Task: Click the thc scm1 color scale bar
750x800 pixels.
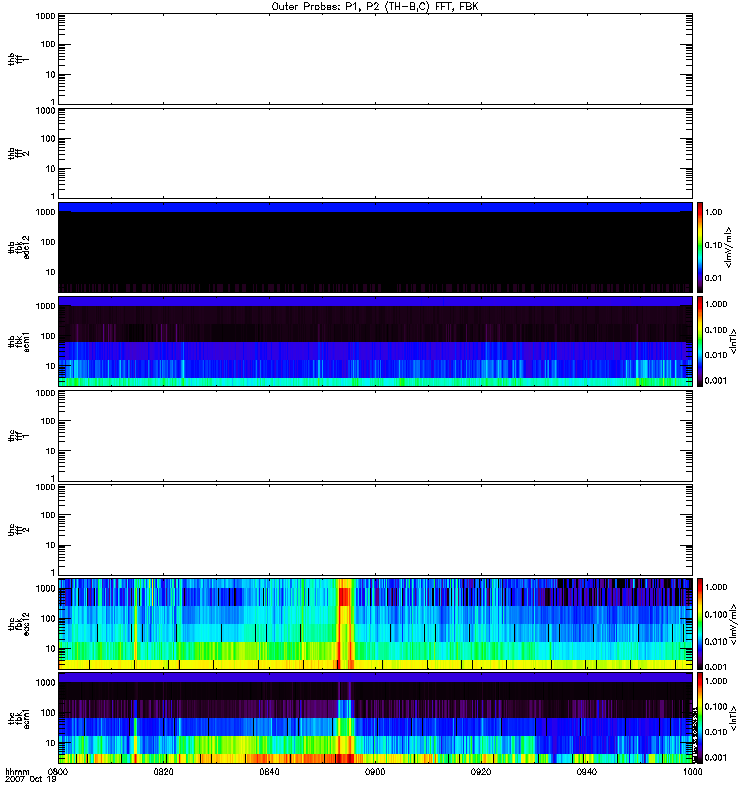Action: tap(702, 717)
